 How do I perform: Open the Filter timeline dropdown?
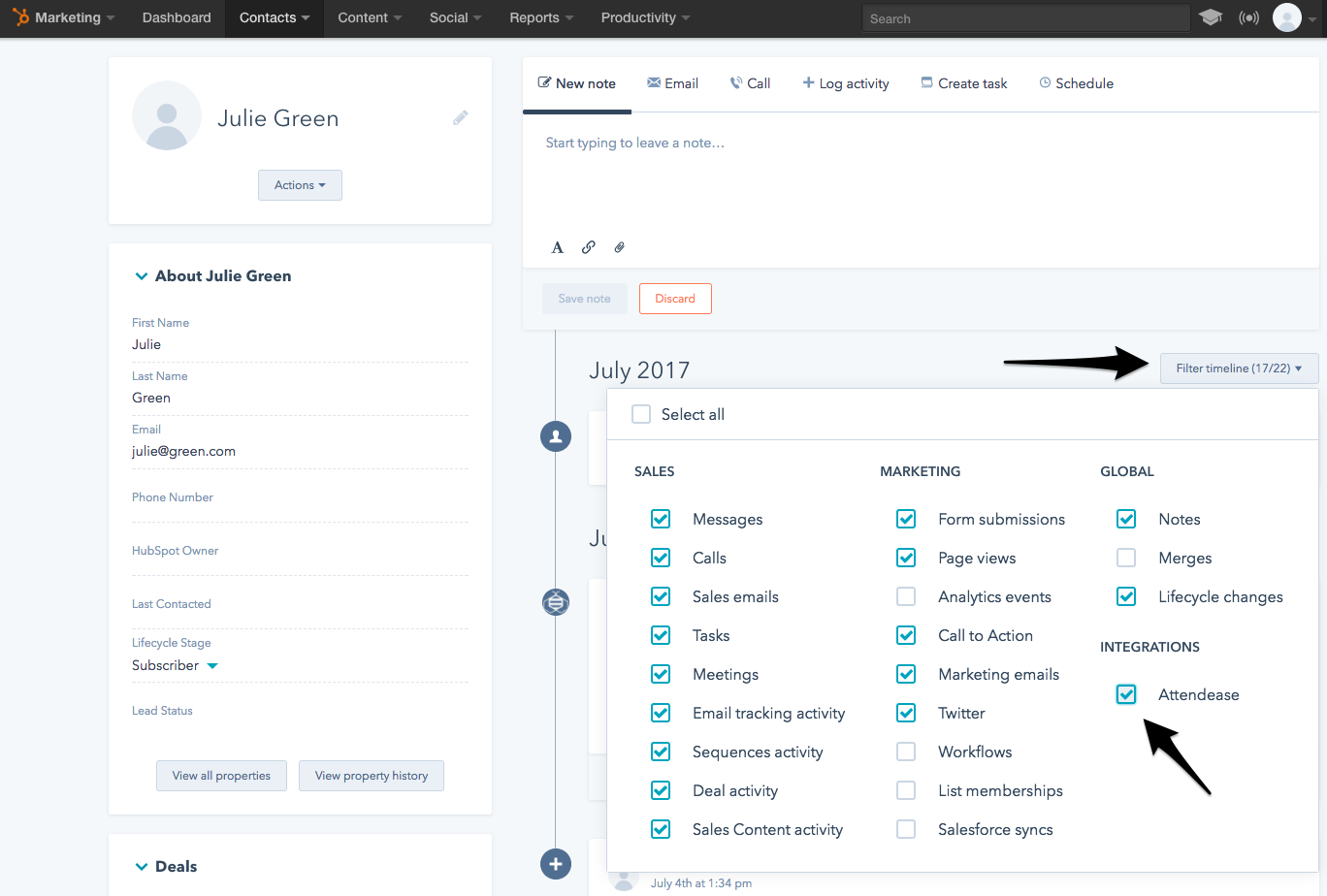(1238, 368)
